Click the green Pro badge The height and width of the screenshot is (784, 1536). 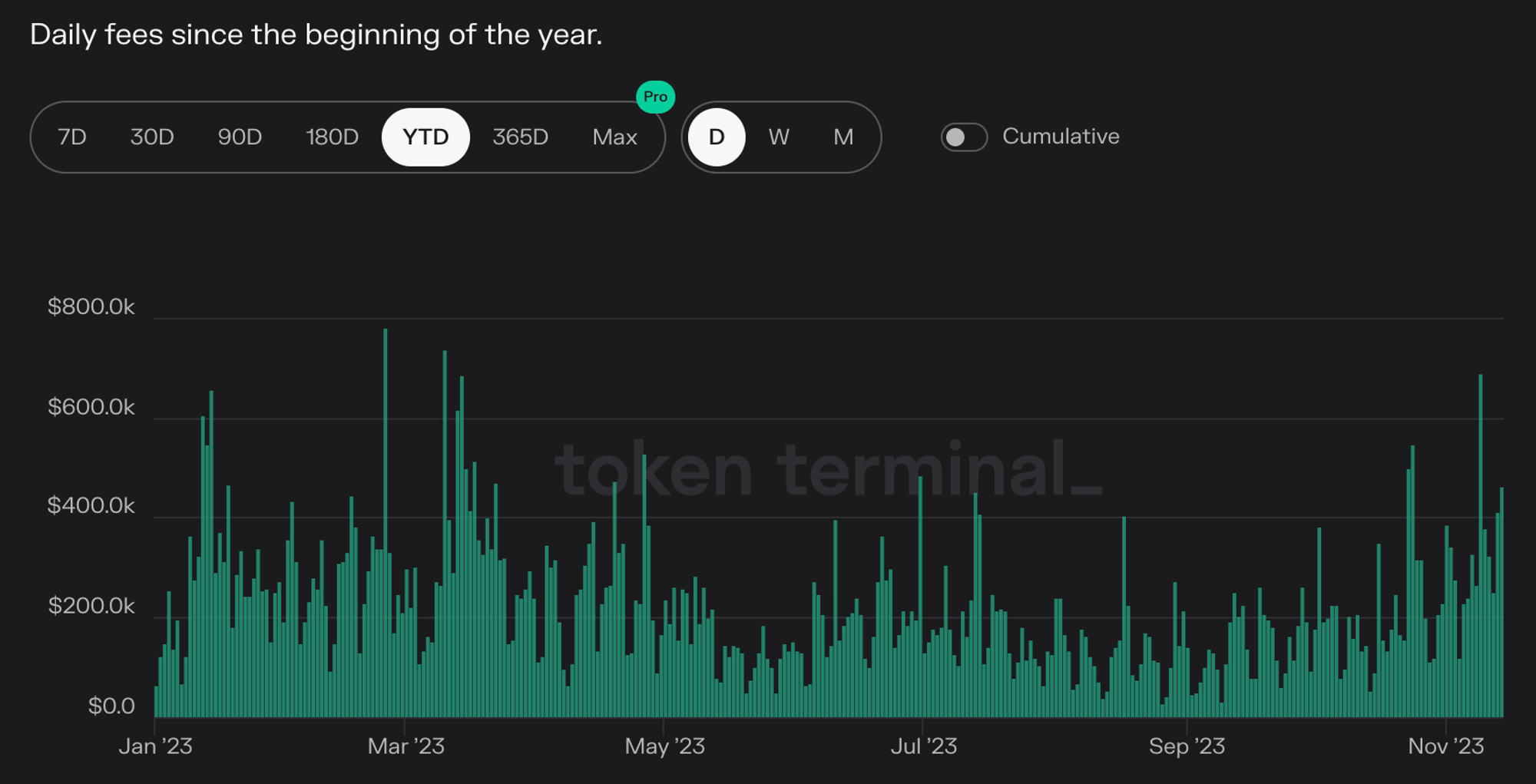655,97
